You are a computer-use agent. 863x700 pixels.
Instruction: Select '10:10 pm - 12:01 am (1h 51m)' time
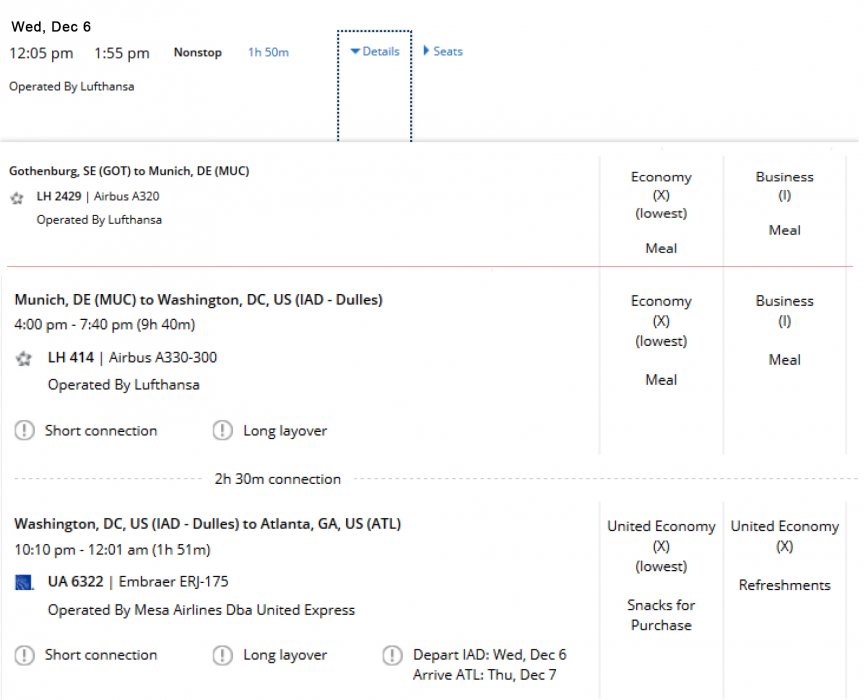pyautogui.click(x=112, y=550)
